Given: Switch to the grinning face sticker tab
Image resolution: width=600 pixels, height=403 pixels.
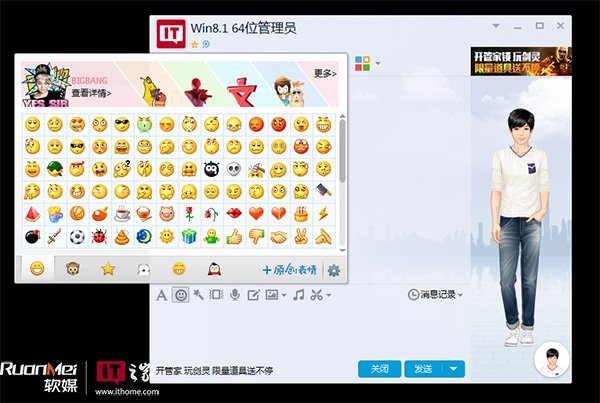Looking at the screenshot, I should pos(179,269).
